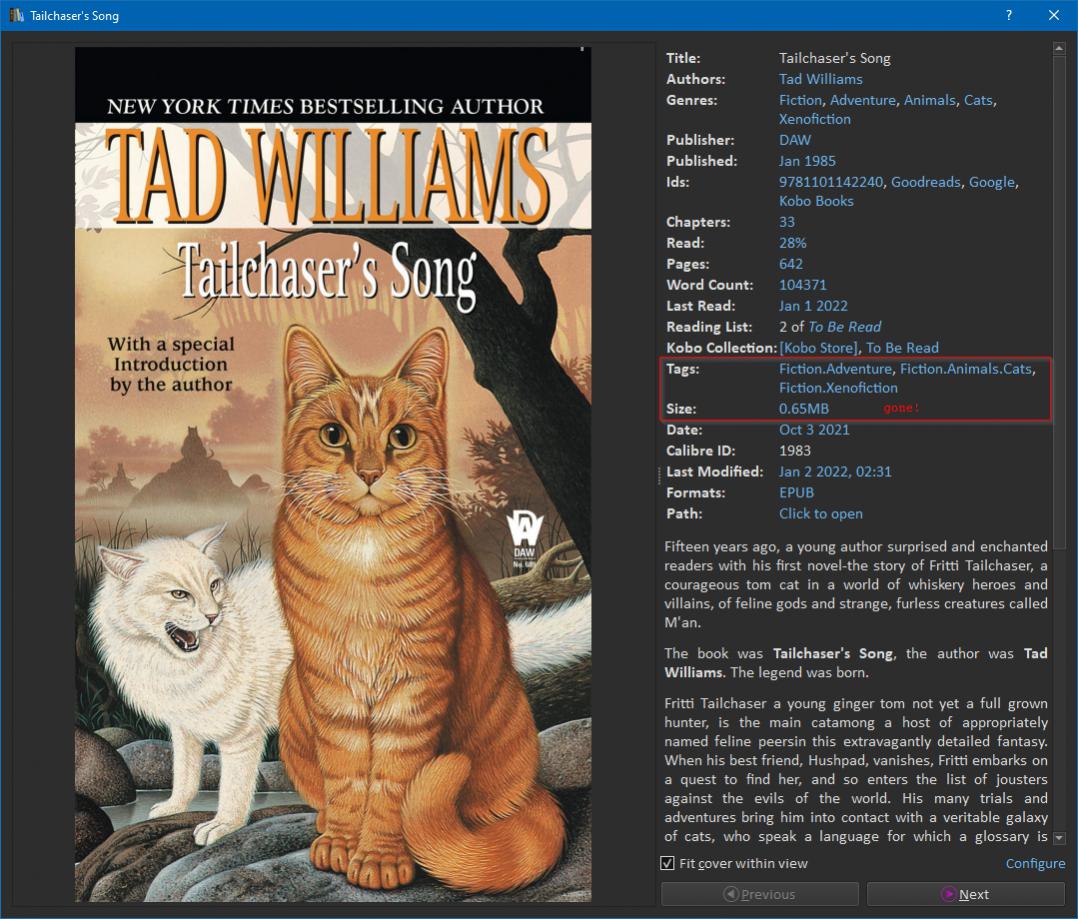1078x919 pixels.
Task: Select the Xenofiction genre link
Action: 814,119
